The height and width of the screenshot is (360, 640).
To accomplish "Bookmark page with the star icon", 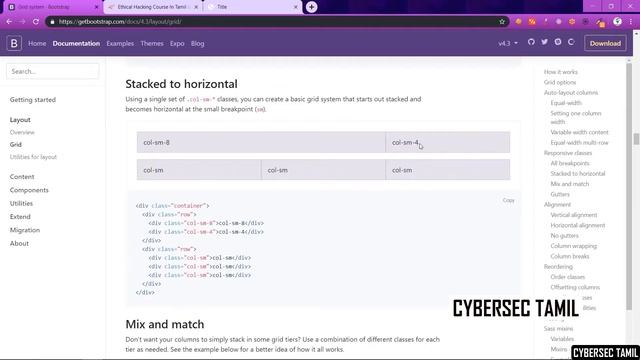I will (502, 22).
